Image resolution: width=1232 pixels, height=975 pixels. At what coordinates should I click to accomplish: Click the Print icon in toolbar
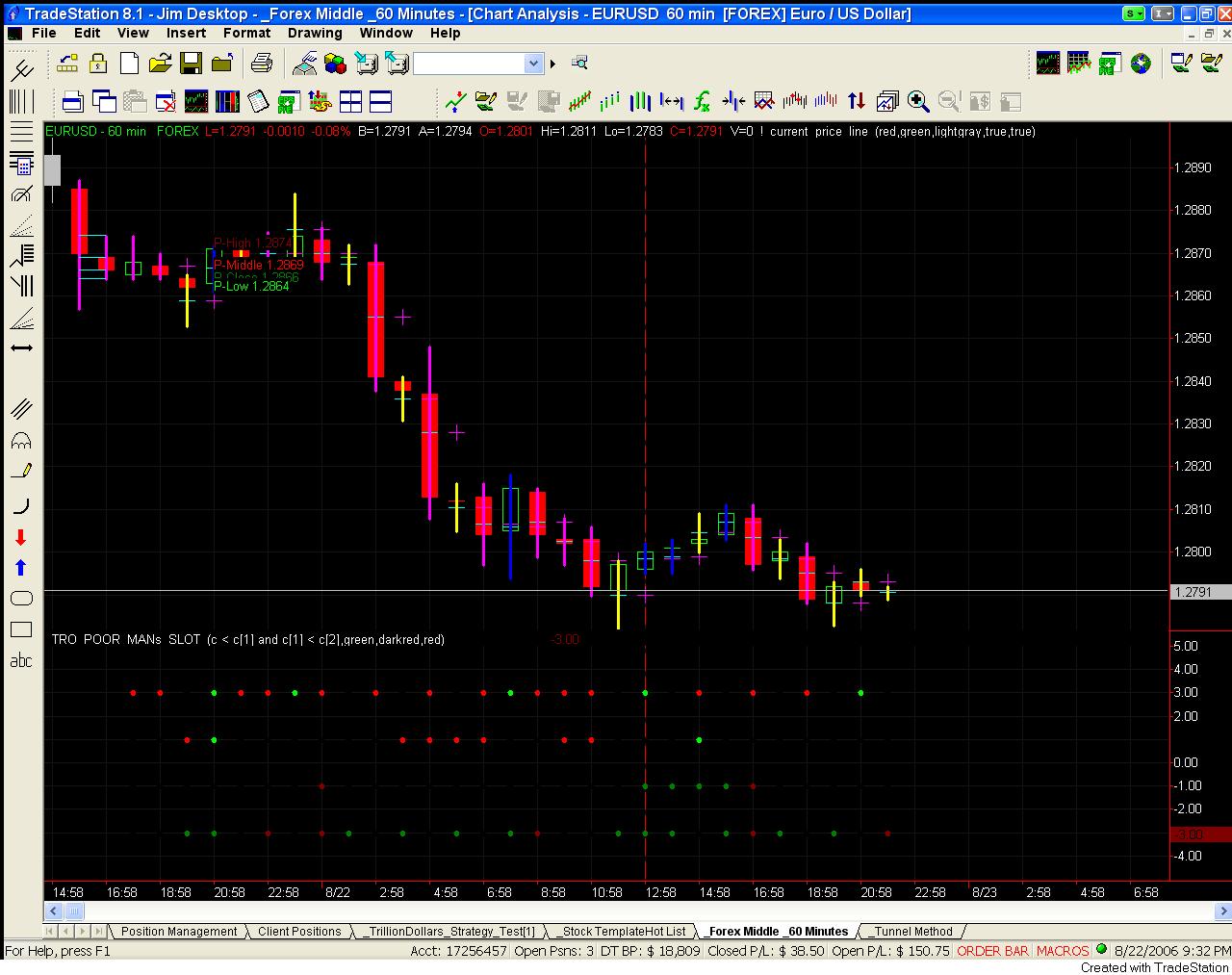coord(261,64)
